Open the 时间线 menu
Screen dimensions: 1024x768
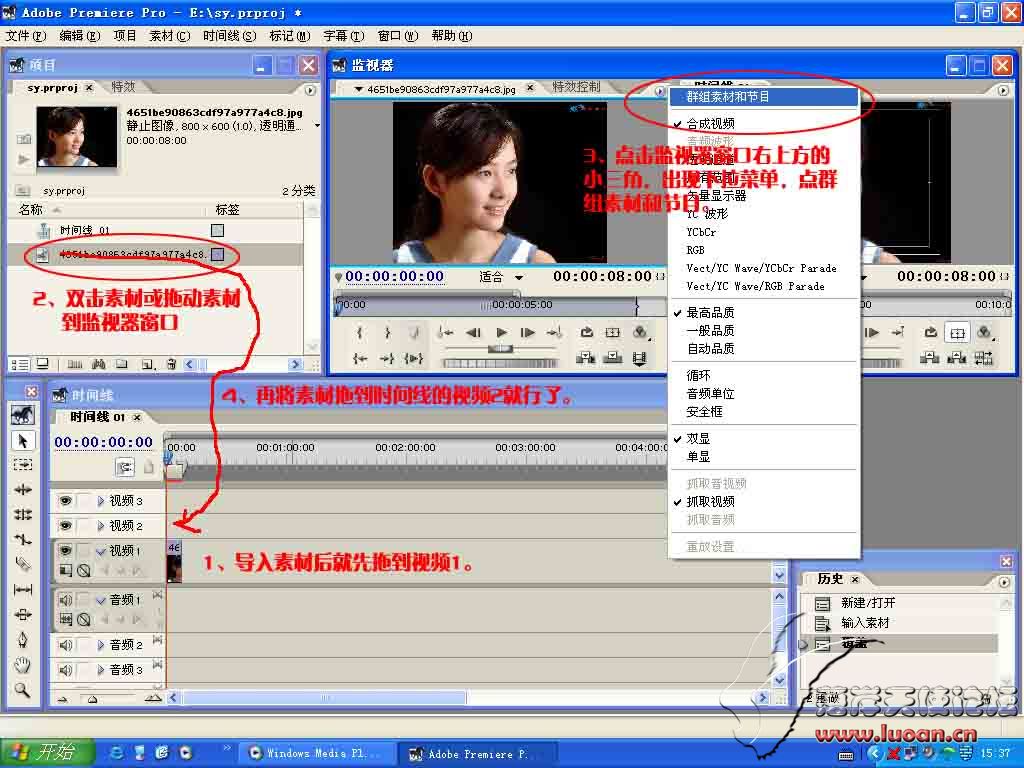pyautogui.click(x=229, y=36)
